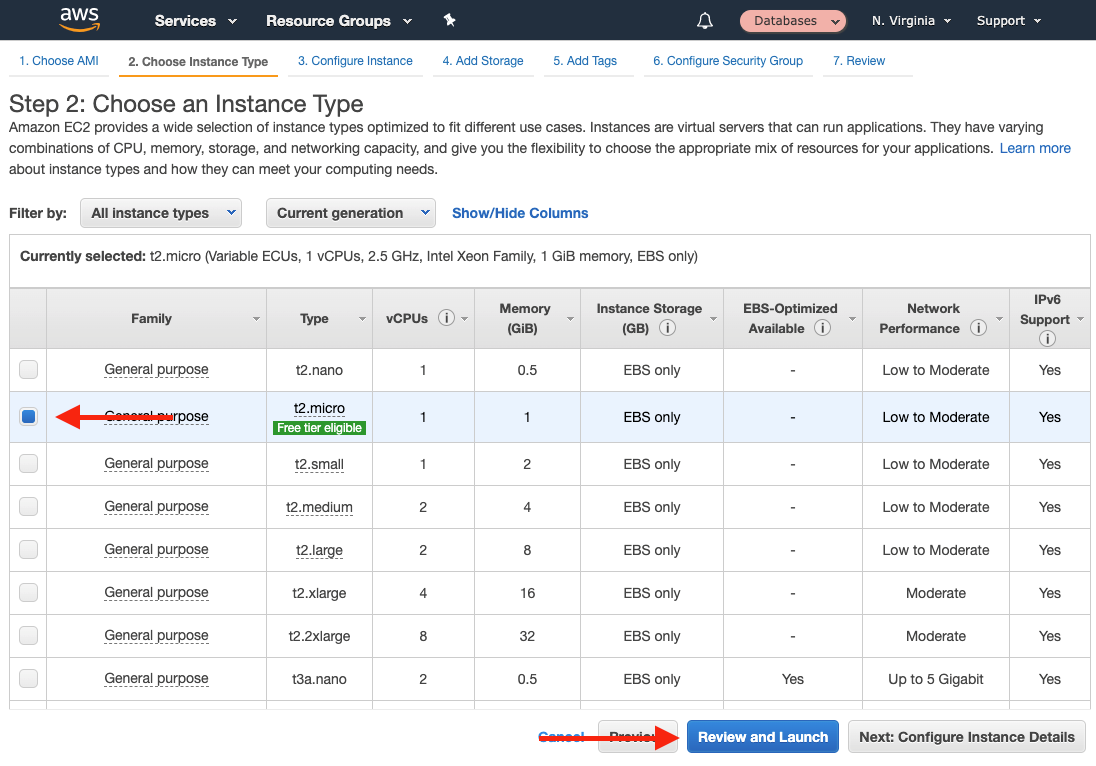Deselect the t2.micro instance checkbox
Screen dimensions: 1096x766
[x=28, y=416]
